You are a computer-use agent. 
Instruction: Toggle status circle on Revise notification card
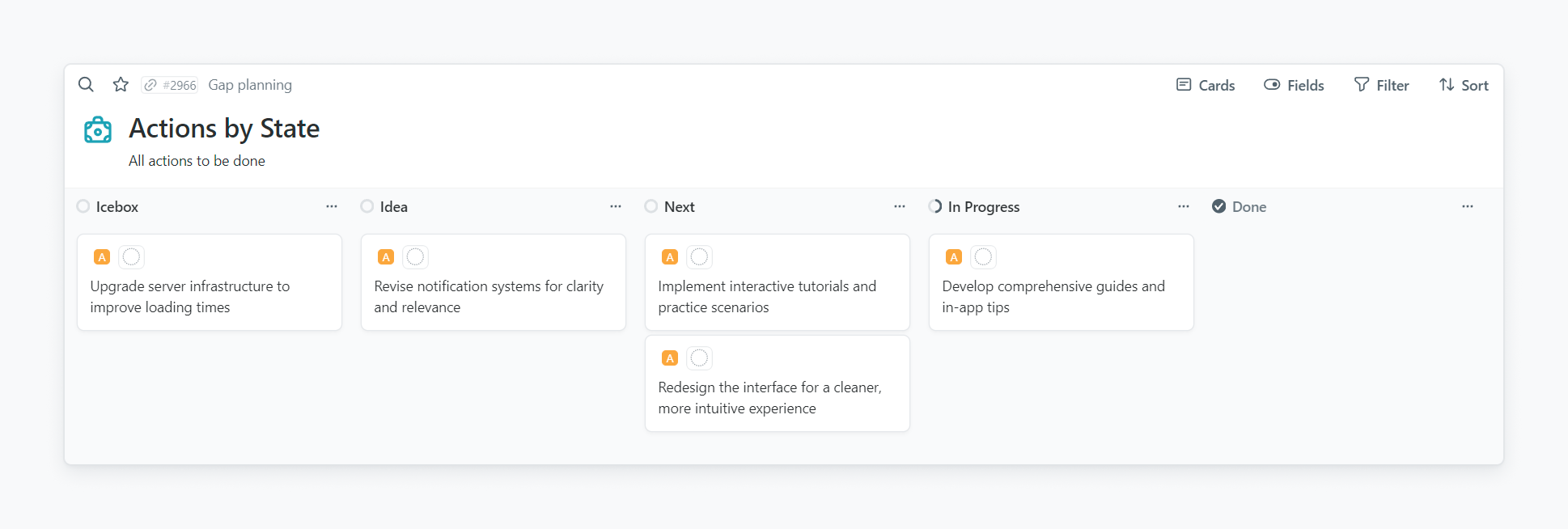[415, 257]
